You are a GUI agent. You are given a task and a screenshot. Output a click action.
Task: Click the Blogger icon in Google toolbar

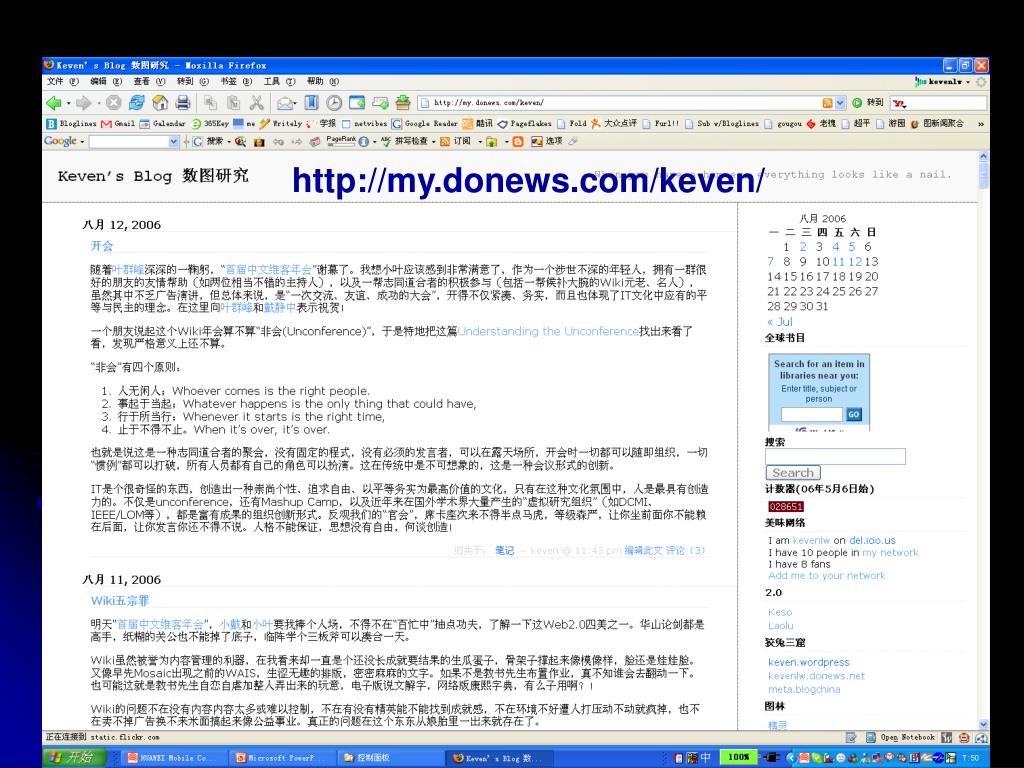point(518,141)
